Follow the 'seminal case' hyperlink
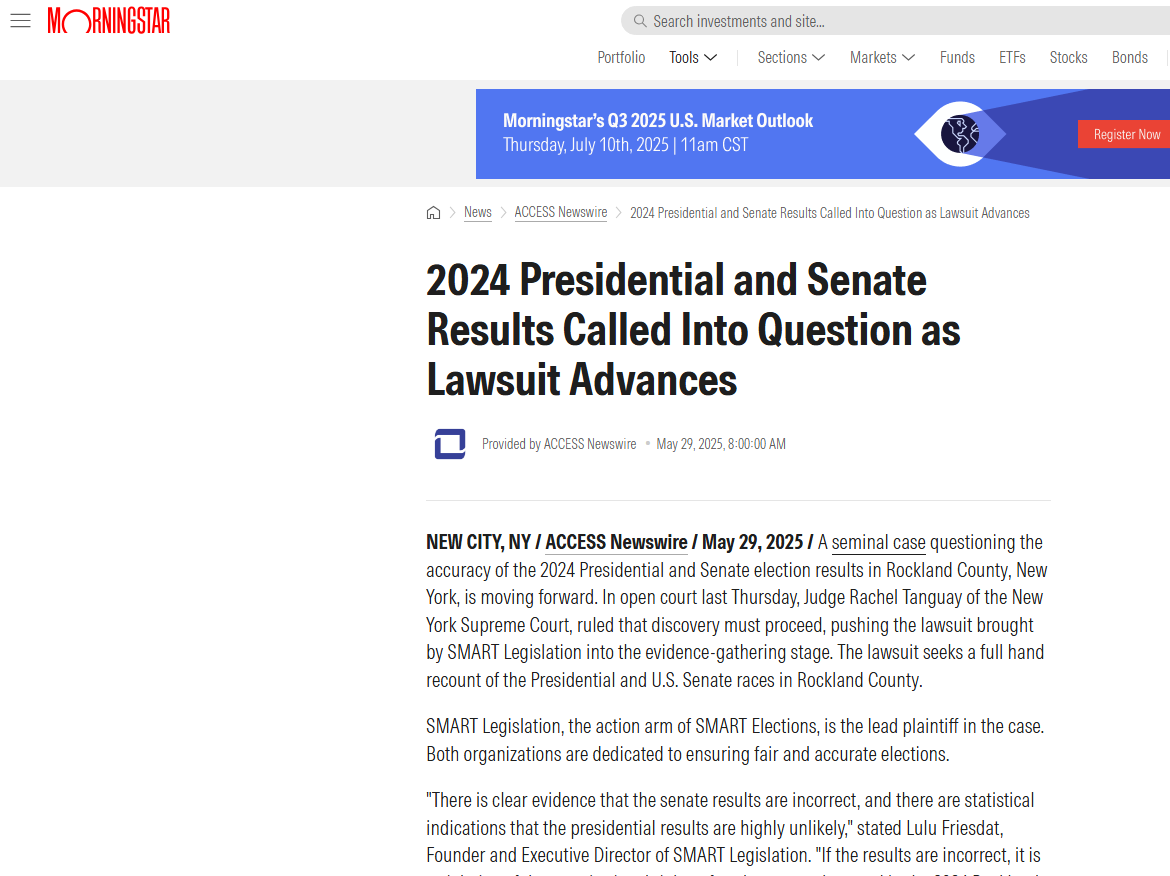The width and height of the screenshot is (1170, 876). click(878, 542)
